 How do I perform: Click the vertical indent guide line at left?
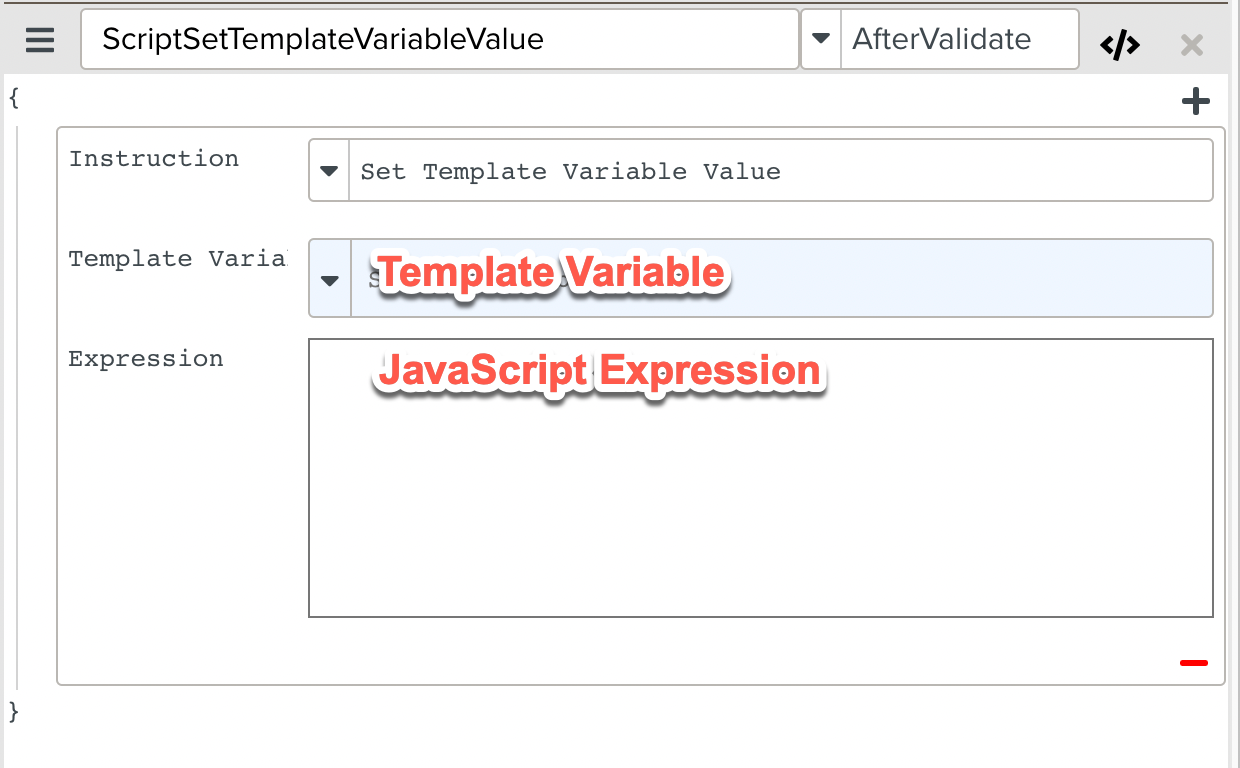tap(17, 400)
